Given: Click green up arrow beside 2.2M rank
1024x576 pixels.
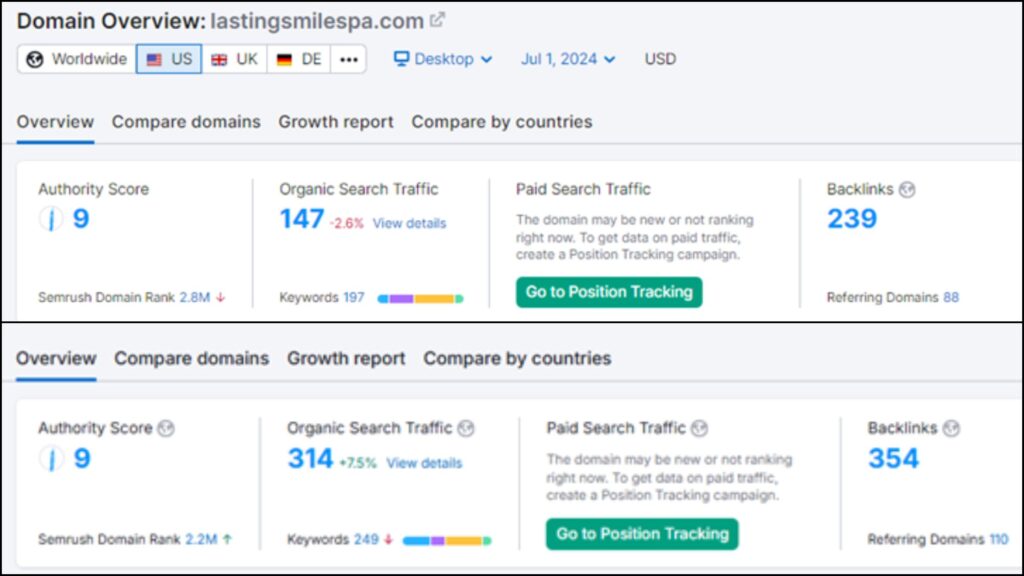Looking at the screenshot, I should 227,539.
